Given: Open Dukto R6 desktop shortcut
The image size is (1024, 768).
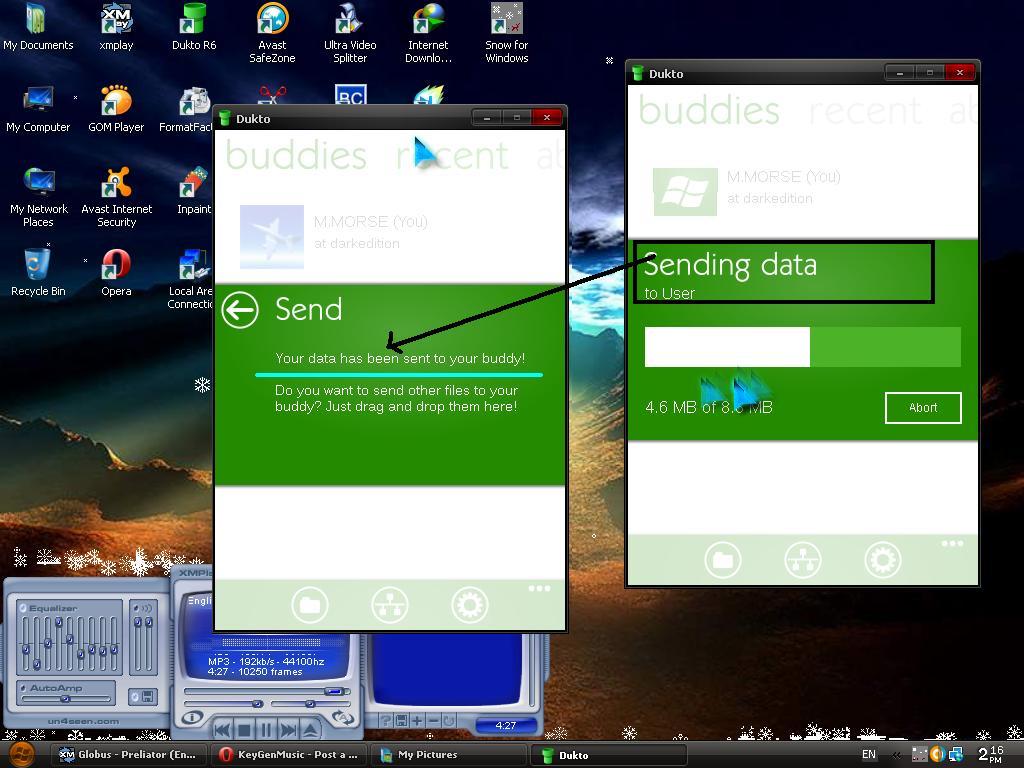Looking at the screenshot, I should [x=194, y=28].
